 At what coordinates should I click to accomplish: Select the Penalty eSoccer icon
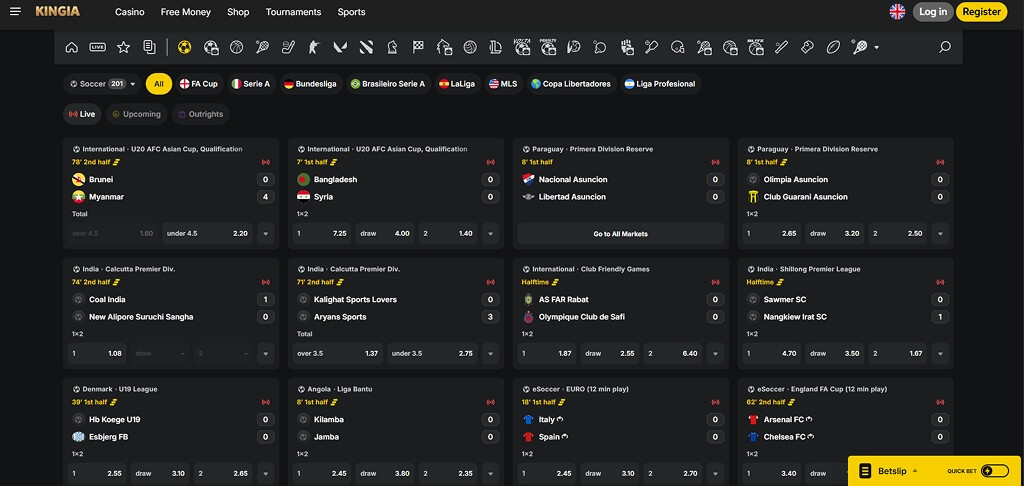(x=548, y=47)
